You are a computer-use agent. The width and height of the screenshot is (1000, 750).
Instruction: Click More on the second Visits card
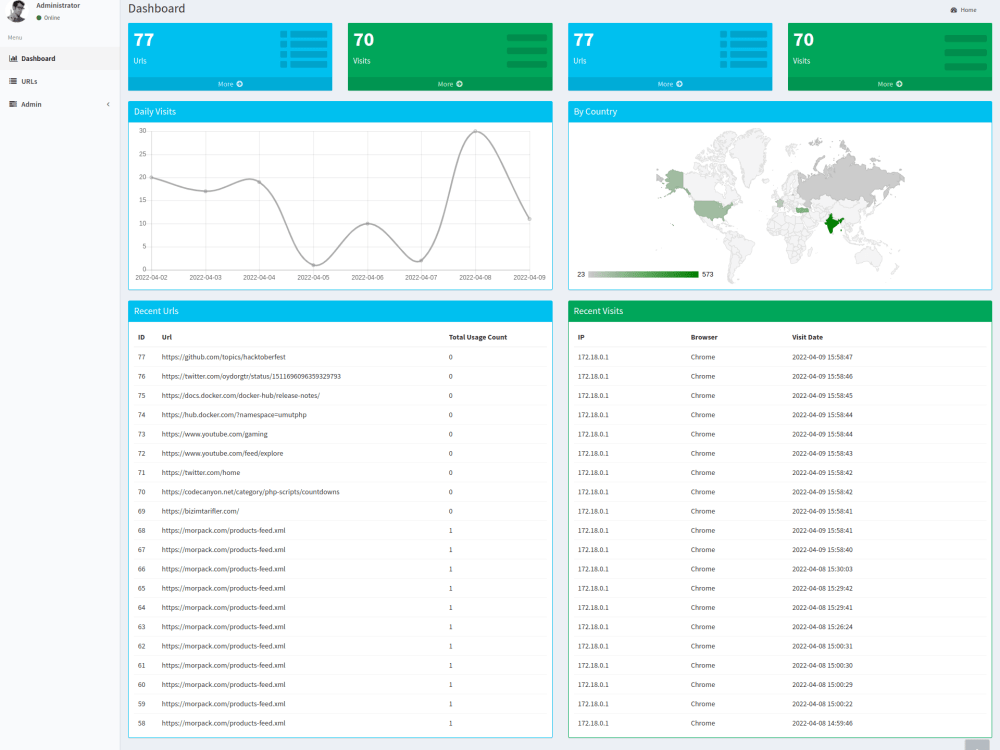point(890,84)
